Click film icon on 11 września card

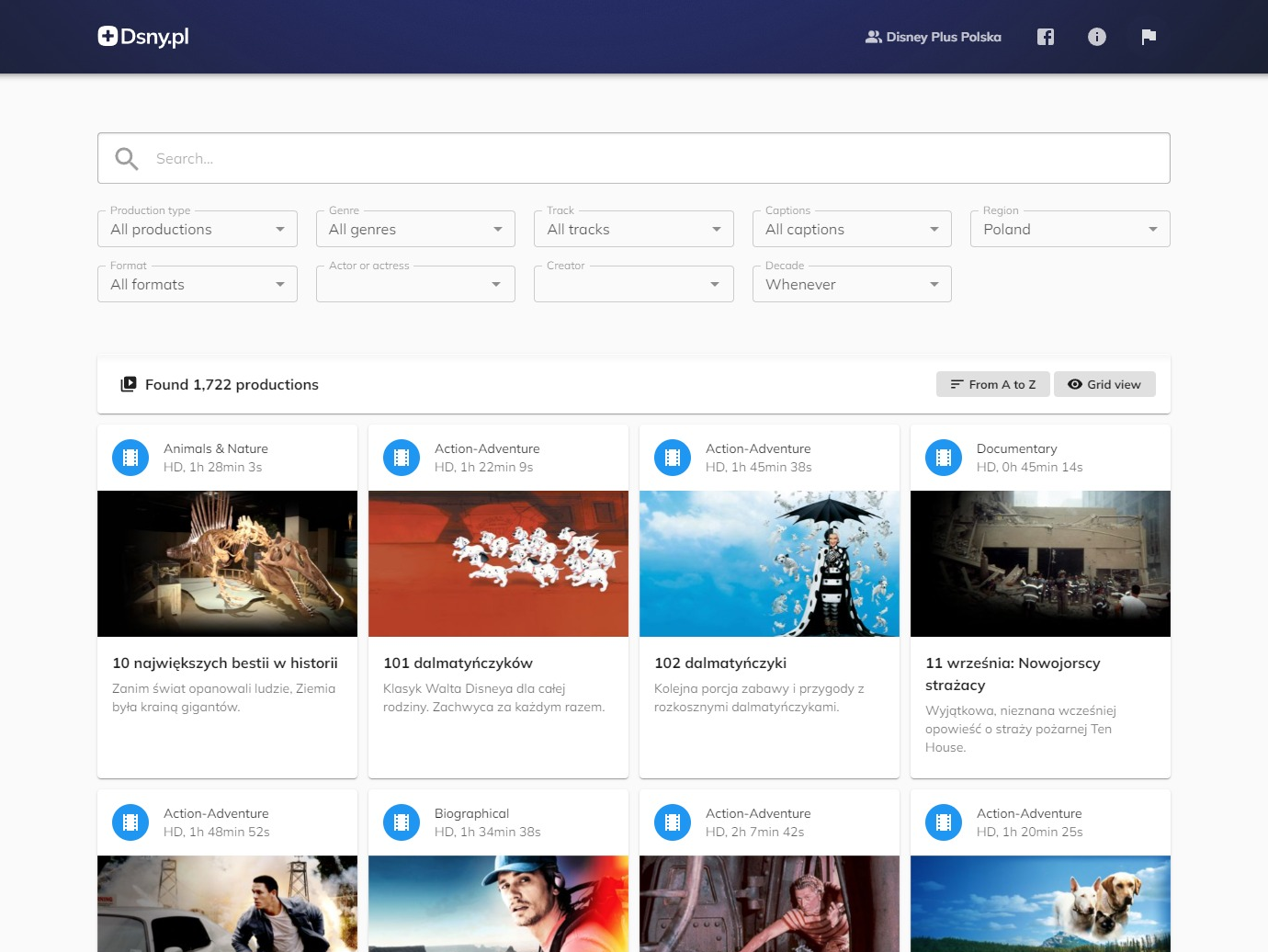point(944,458)
